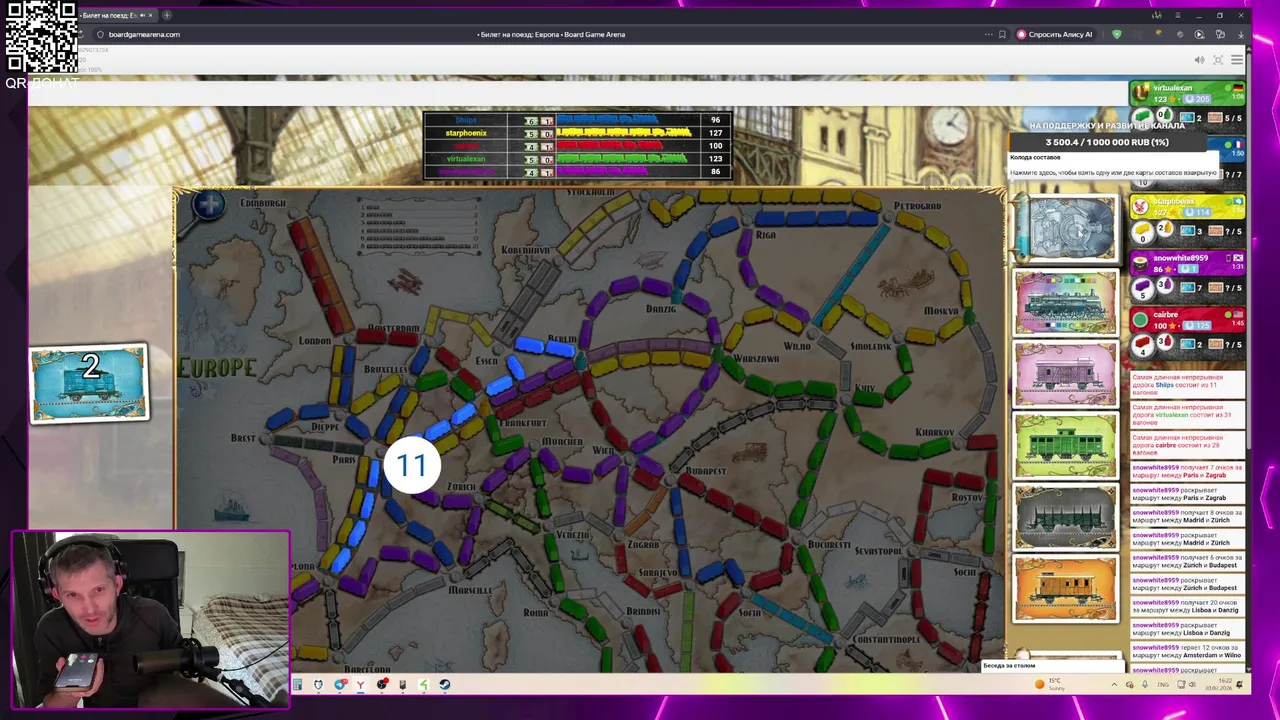
Task: Click the Budapest city label on the map
Action: (706, 470)
